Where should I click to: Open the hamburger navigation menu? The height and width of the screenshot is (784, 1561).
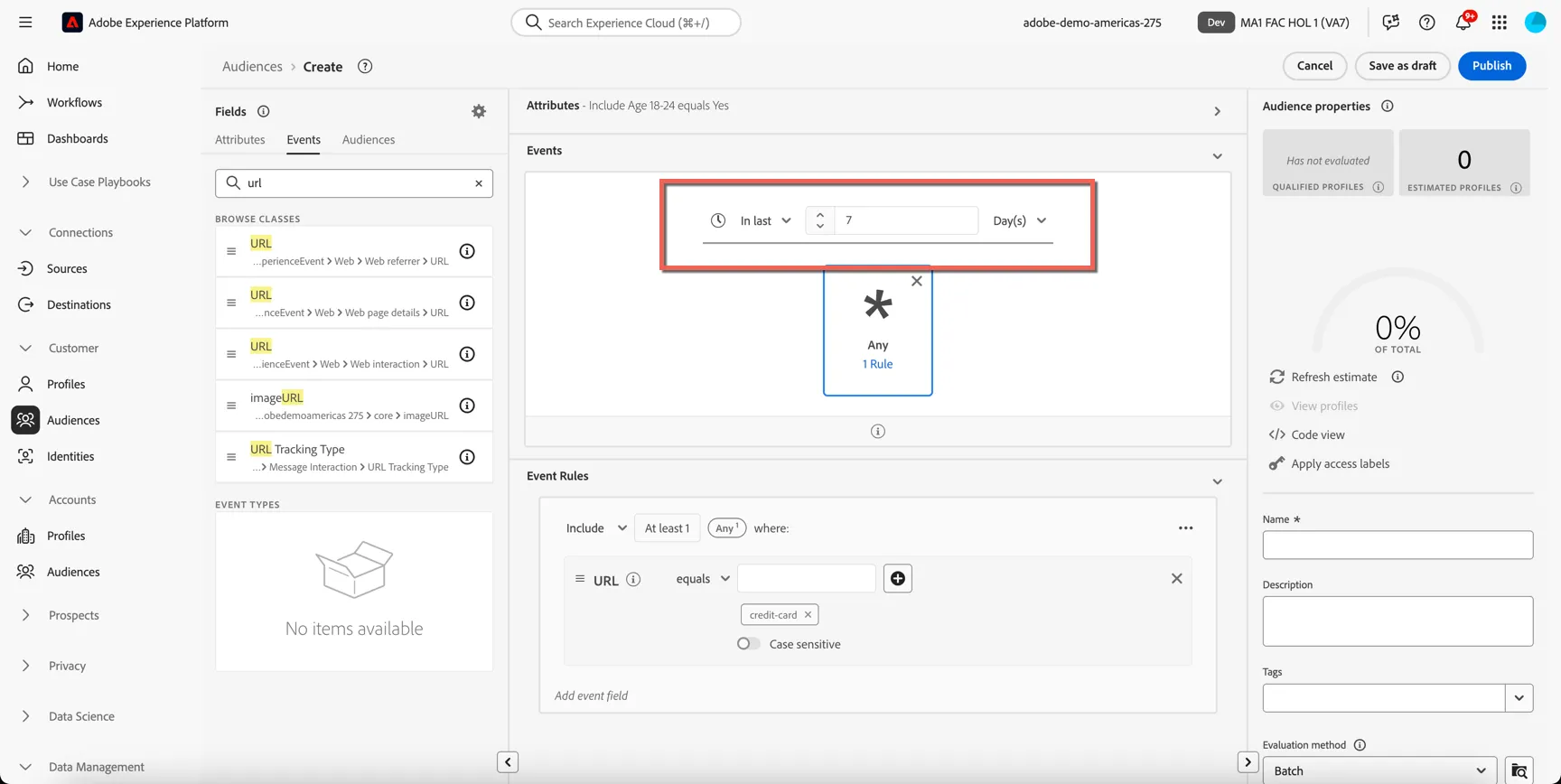click(x=25, y=23)
